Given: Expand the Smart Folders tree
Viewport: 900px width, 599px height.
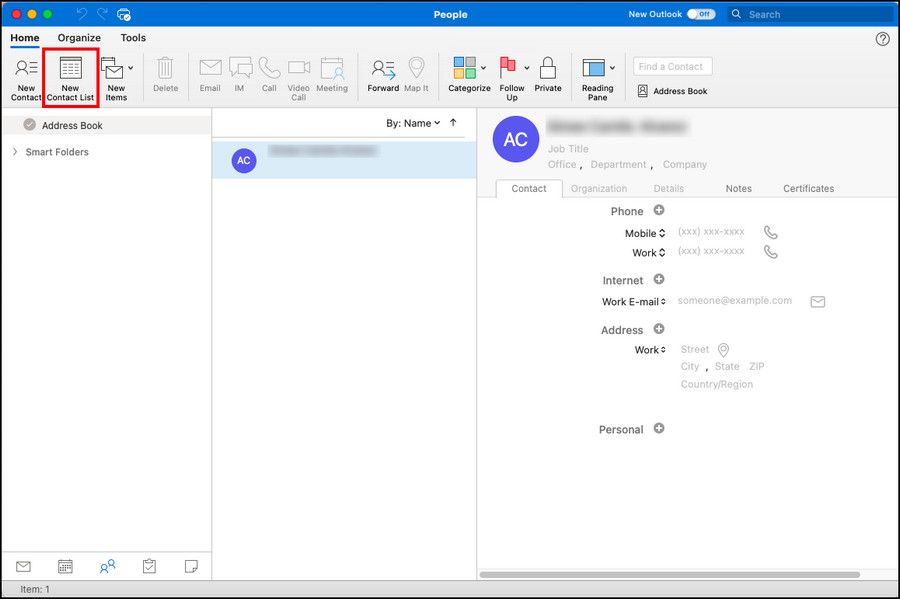Looking at the screenshot, I should click(x=14, y=152).
